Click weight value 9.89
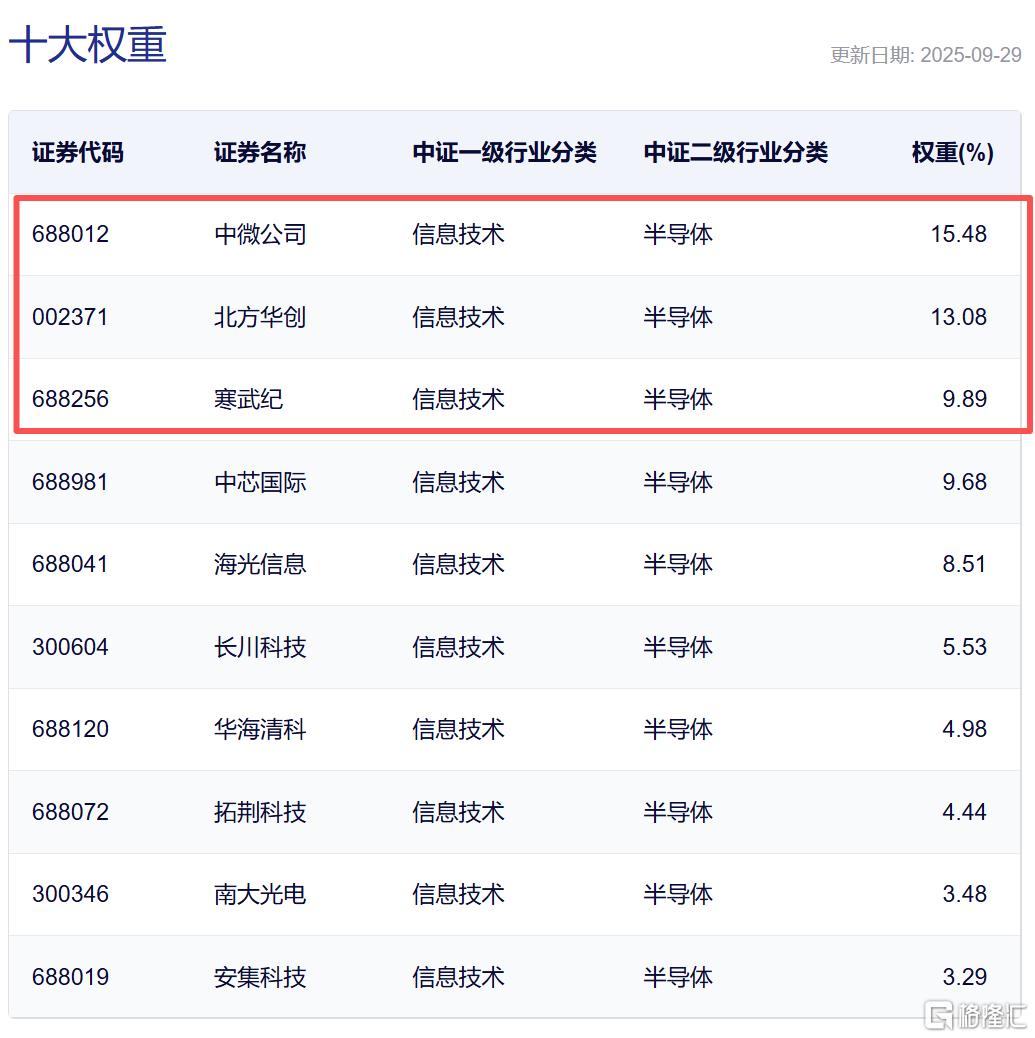Viewport: 1035px width, 1038px height. pos(964,399)
